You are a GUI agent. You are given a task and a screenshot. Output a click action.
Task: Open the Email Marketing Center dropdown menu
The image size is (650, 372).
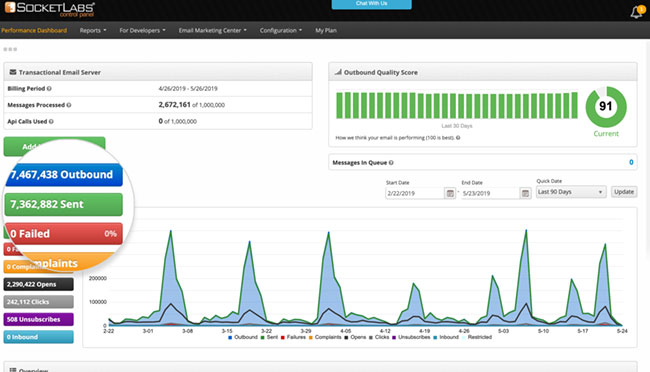(x=212, y=30)
